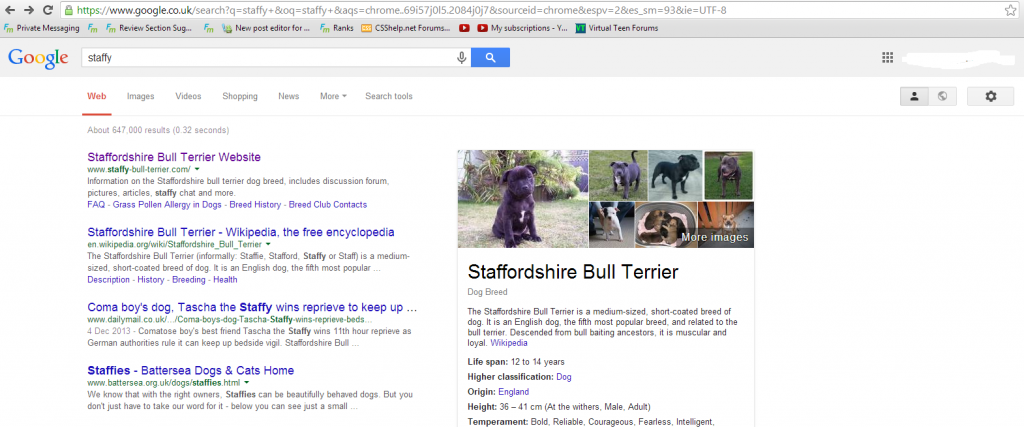1024x427 pixels.
Task: Open thumbnail of black dog on pavement
Action: [675, 175]
